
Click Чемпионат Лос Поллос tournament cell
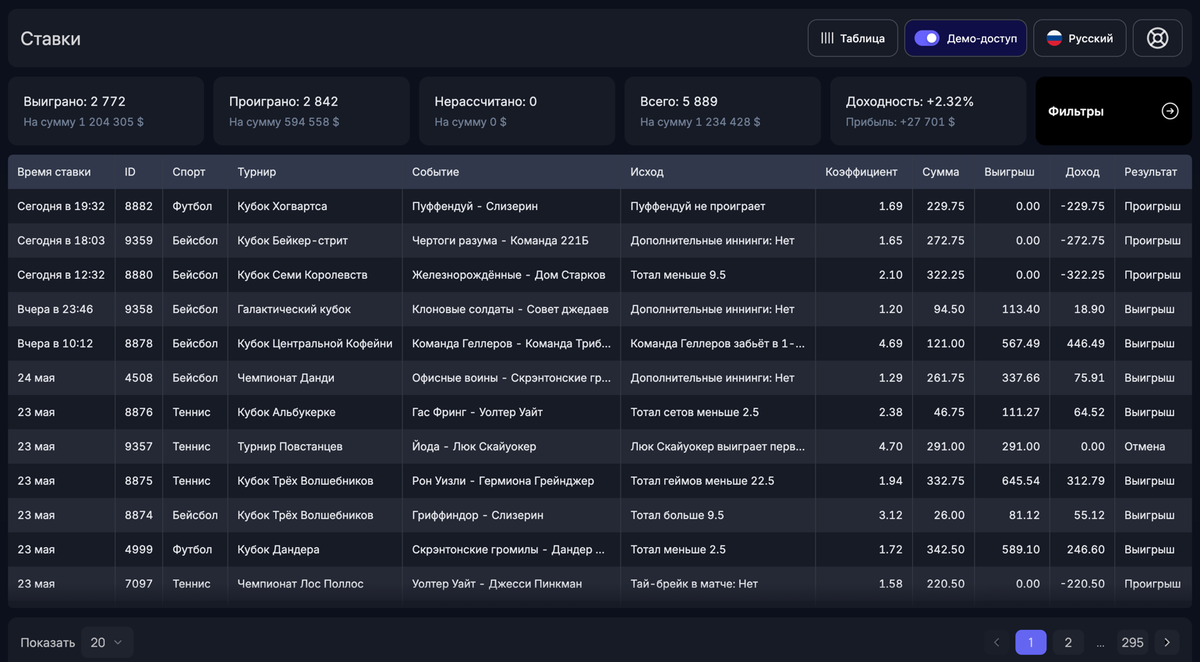click(x=300, y=584)
